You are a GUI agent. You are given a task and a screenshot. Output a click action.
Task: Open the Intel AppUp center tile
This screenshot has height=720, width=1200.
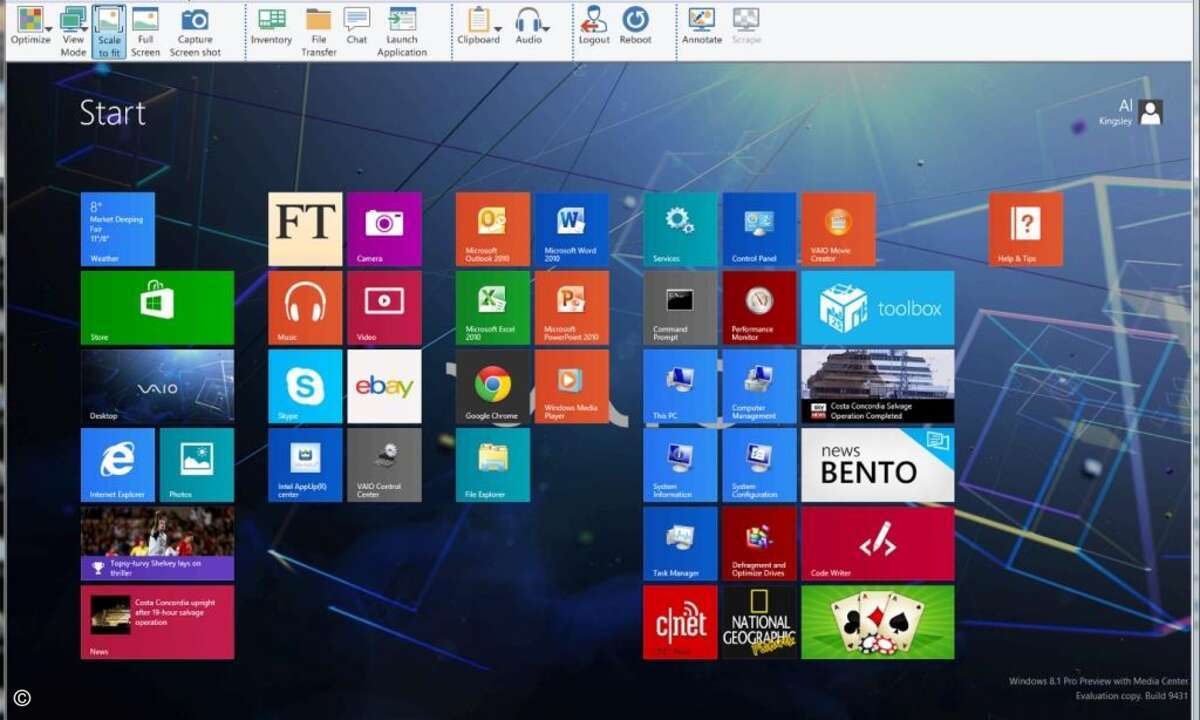pos(305,465)
